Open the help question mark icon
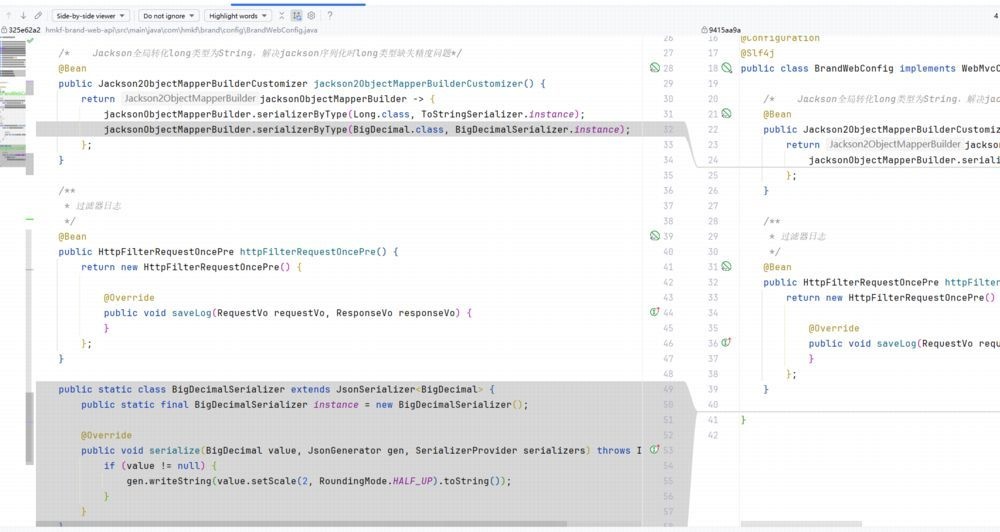1000x532 pixels. coord(330,15)
